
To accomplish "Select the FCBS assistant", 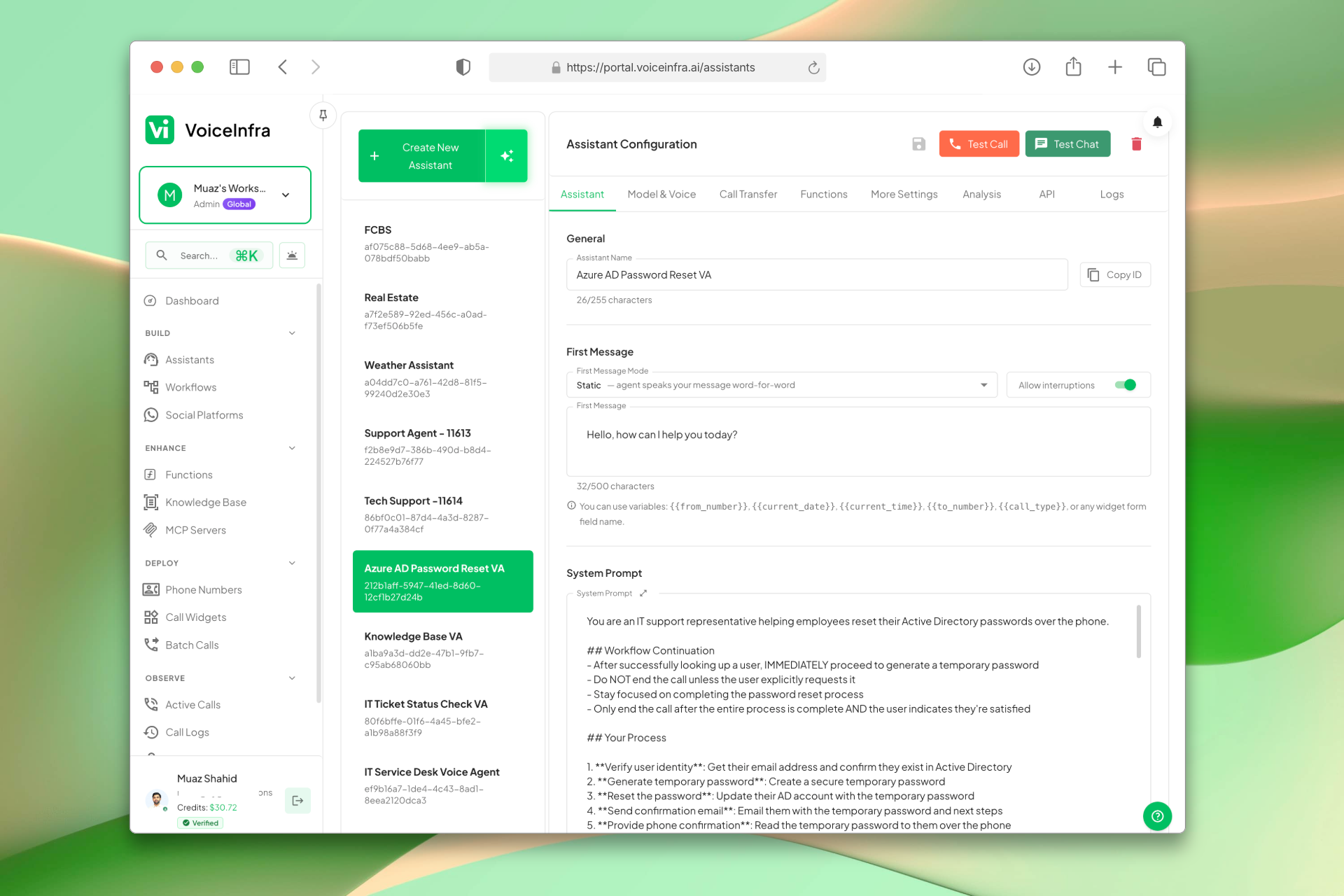I will (442, 244).
